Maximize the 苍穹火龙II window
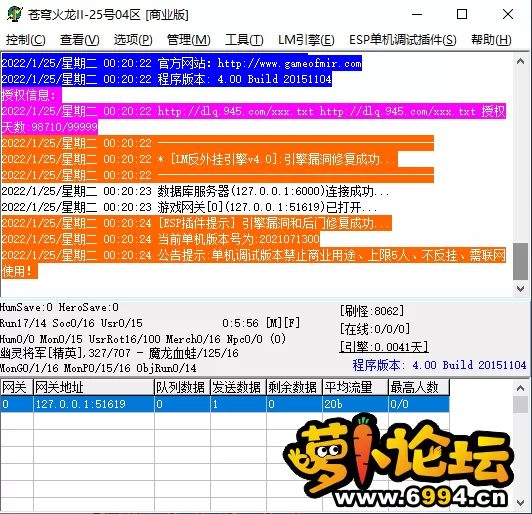 (x=462, y=14)
